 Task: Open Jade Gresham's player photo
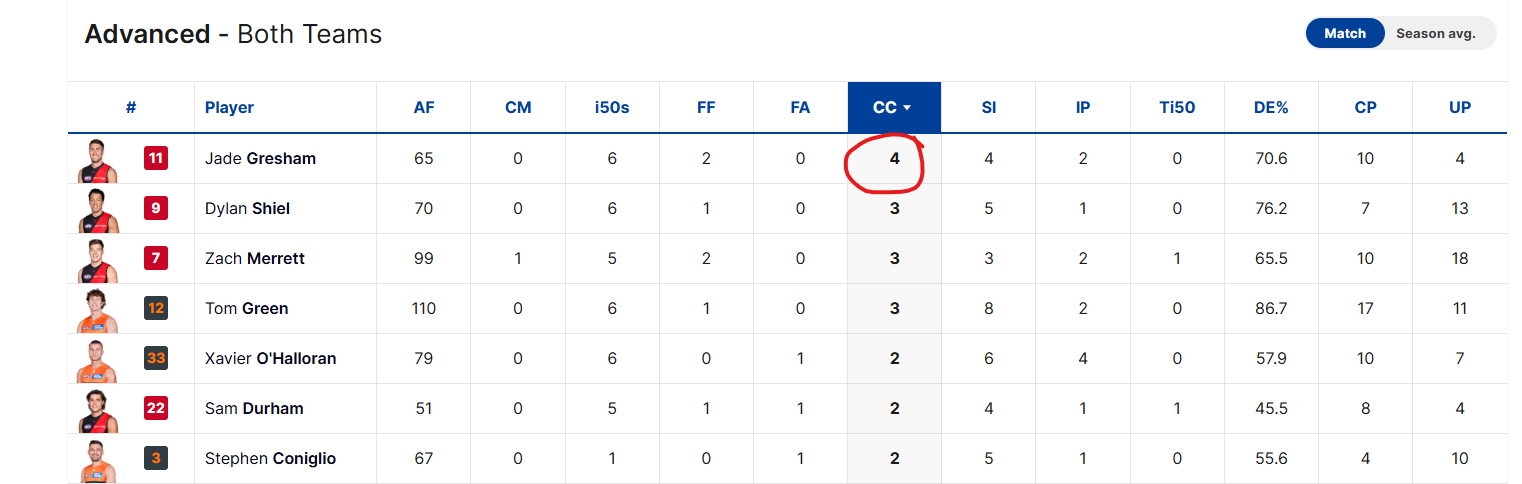click(x=97, y=160)
